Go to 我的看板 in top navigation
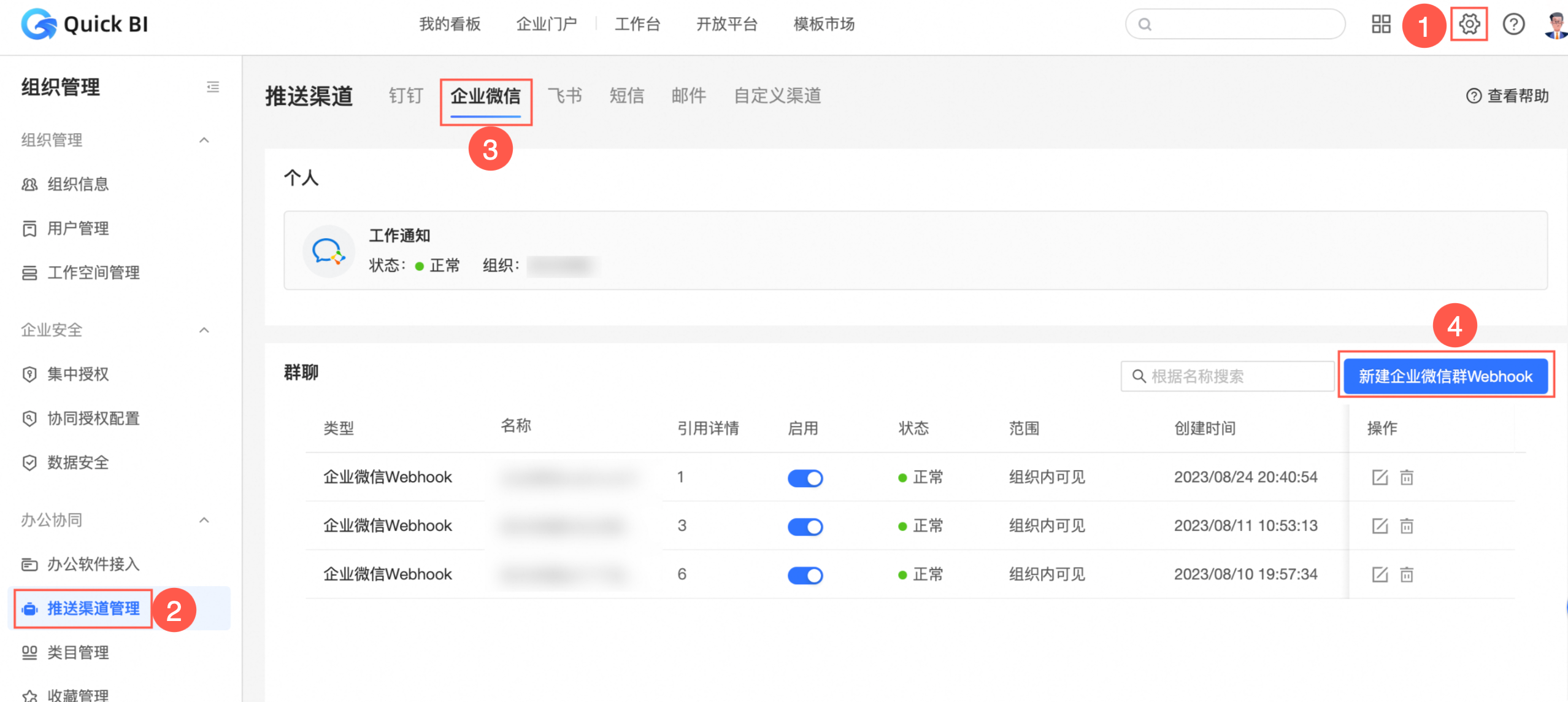The image size is (1568, 702). (x=450, y=25)
